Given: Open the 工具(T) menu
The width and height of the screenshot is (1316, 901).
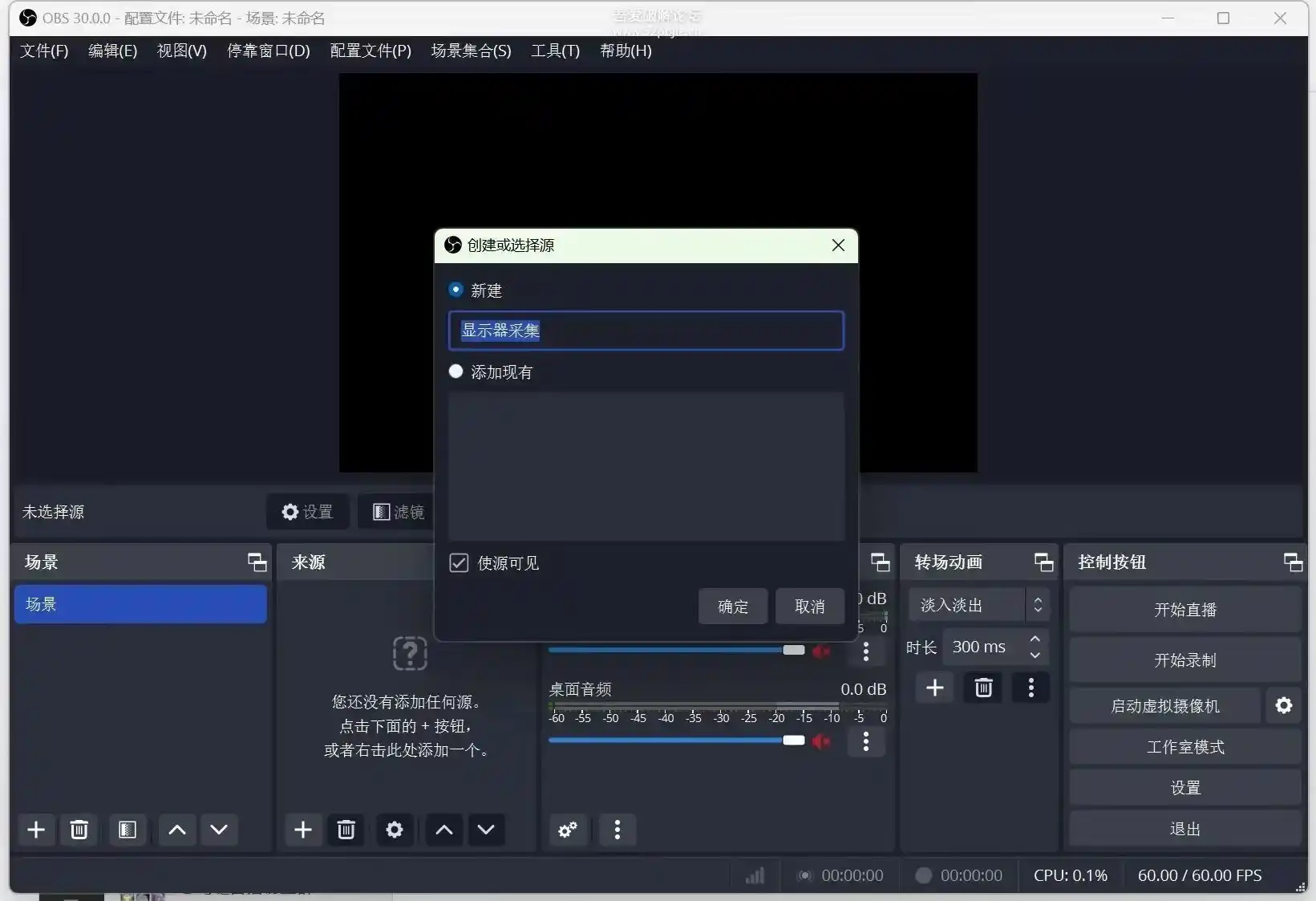Looking at the screenshot, I should click(x=554, y=51).
